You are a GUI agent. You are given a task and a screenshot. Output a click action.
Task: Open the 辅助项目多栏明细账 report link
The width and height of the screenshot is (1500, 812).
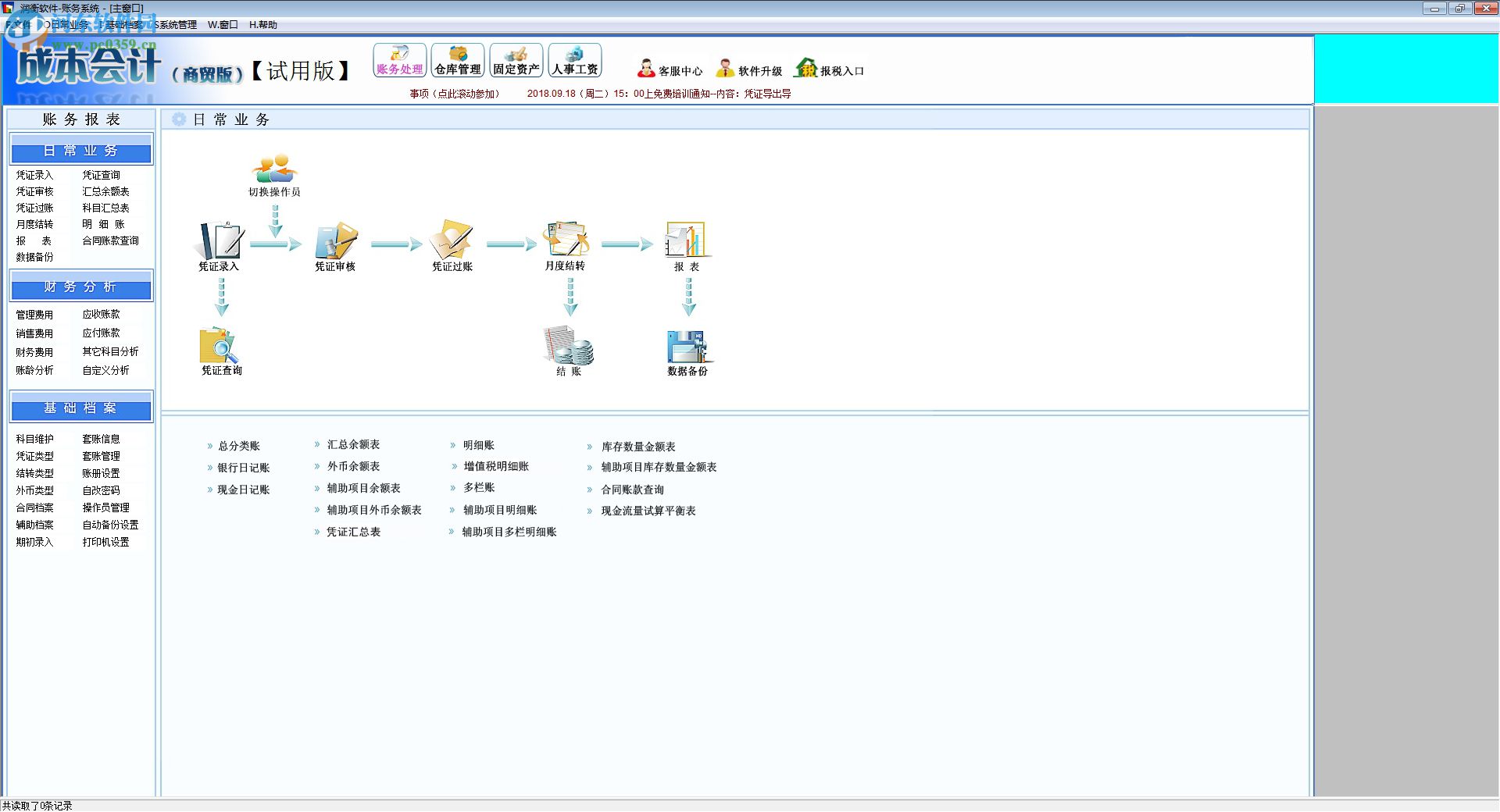tap(509, 532)
